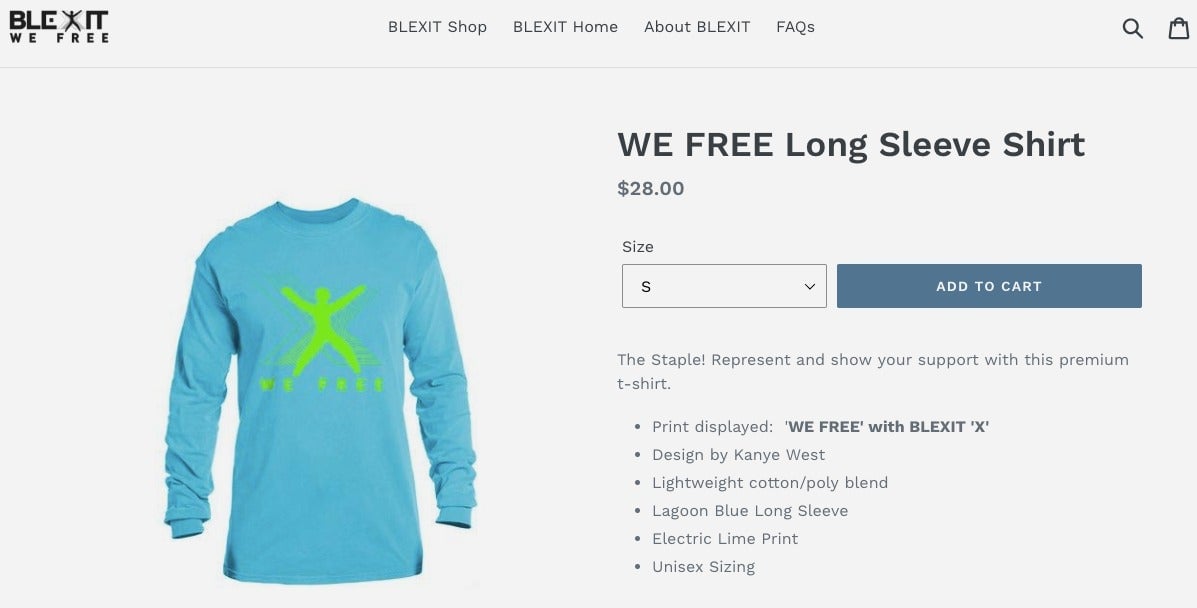Click the 'Electric Lime Print' bullet
Viewport: 1197px width, 608px height.
coord(724,539)
